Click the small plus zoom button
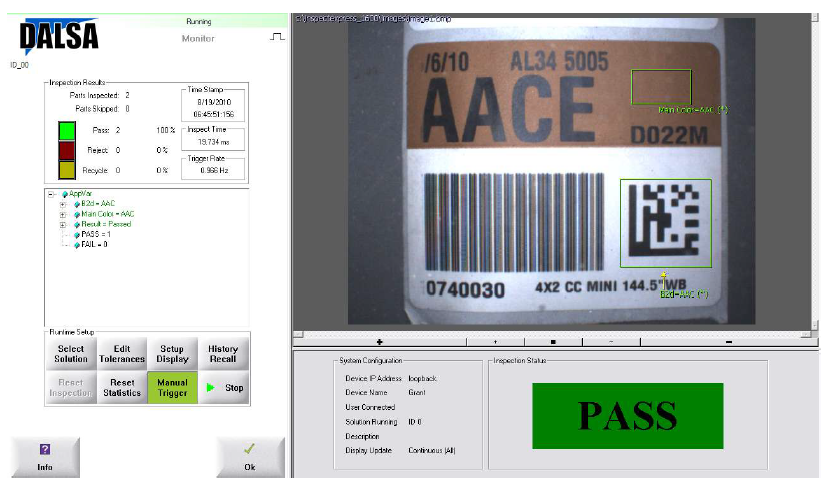The height and width of the screenshot is (495, 825). (495, 342)
